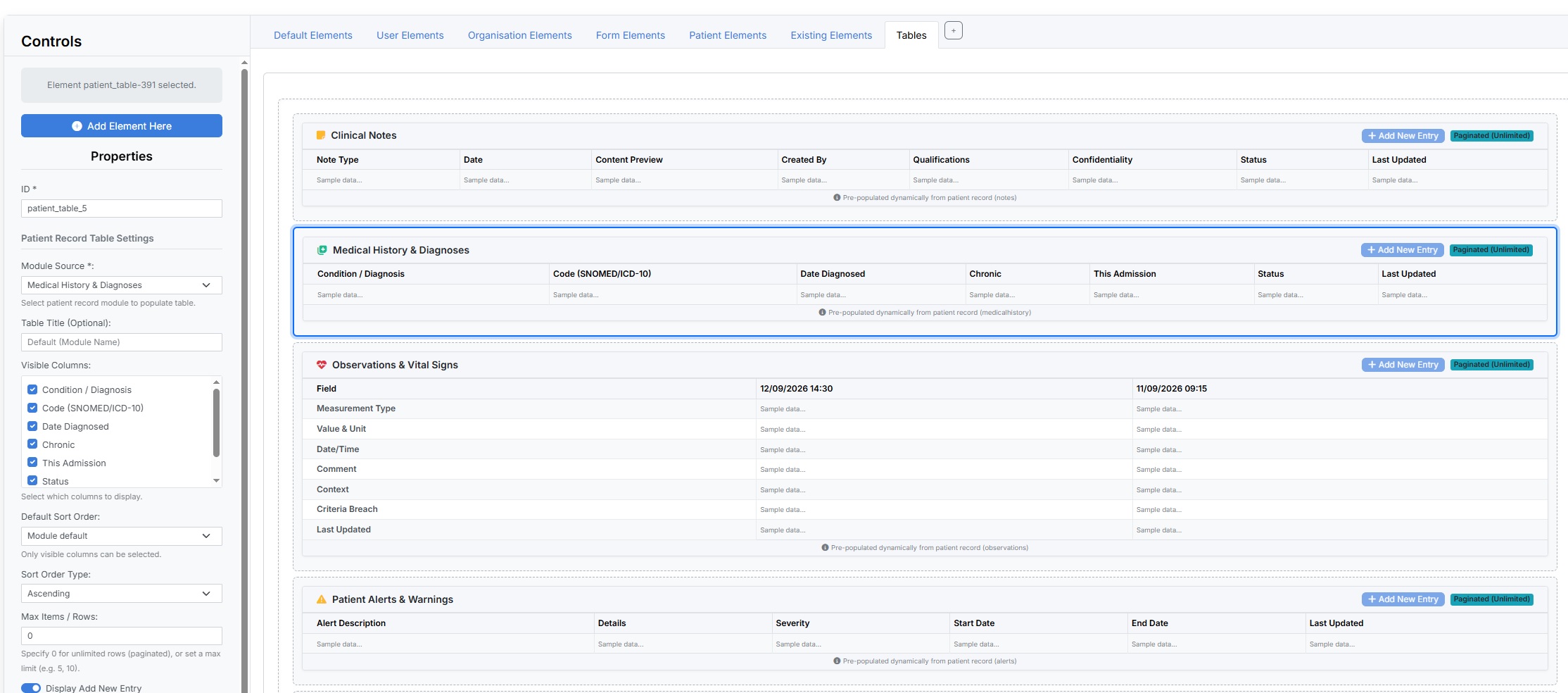Open the Form Elements tab
The image size is (1568, 693).
tap(631, 35)
